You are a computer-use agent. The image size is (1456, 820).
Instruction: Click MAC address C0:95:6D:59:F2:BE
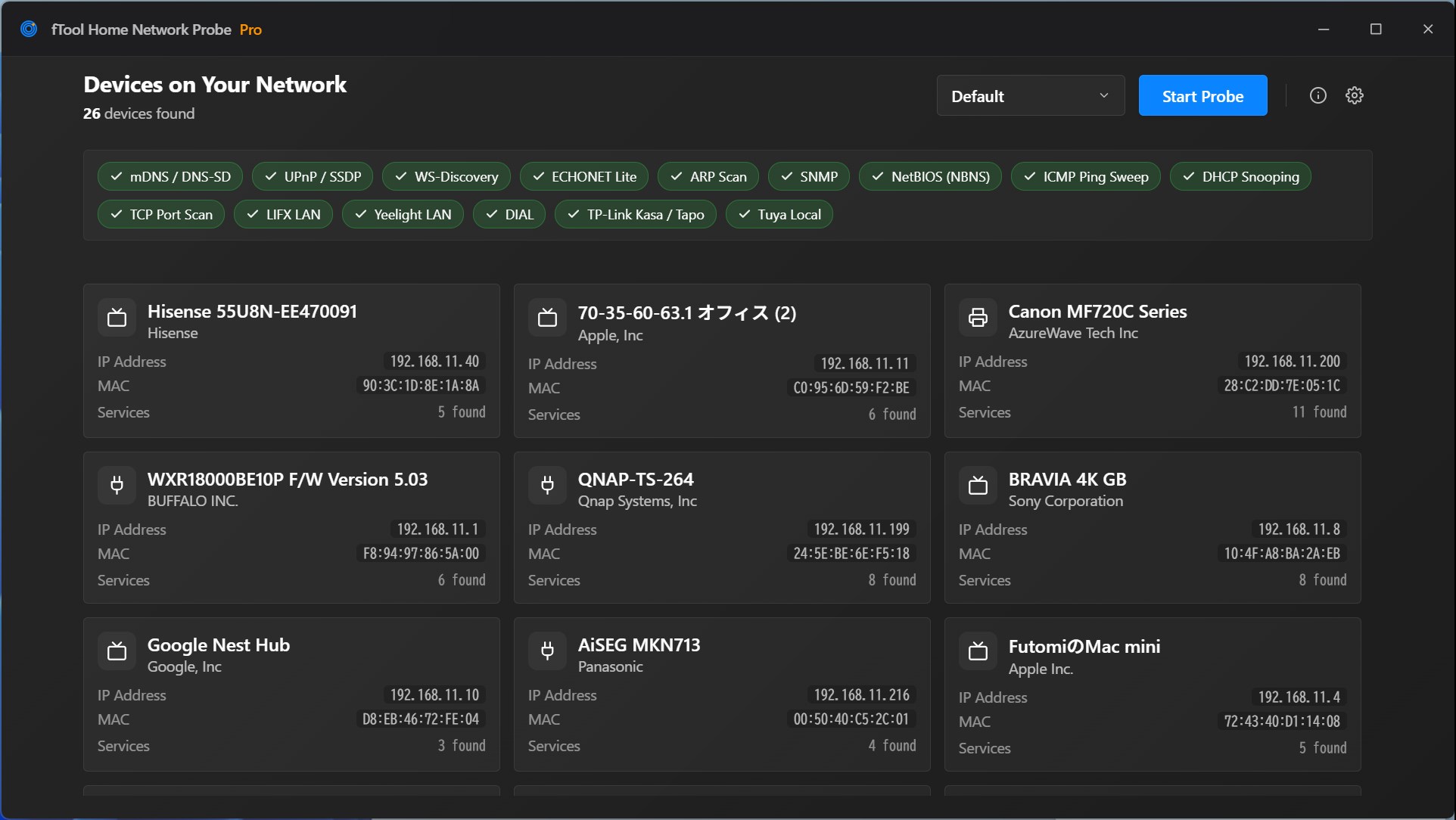[x=851, y=387]
